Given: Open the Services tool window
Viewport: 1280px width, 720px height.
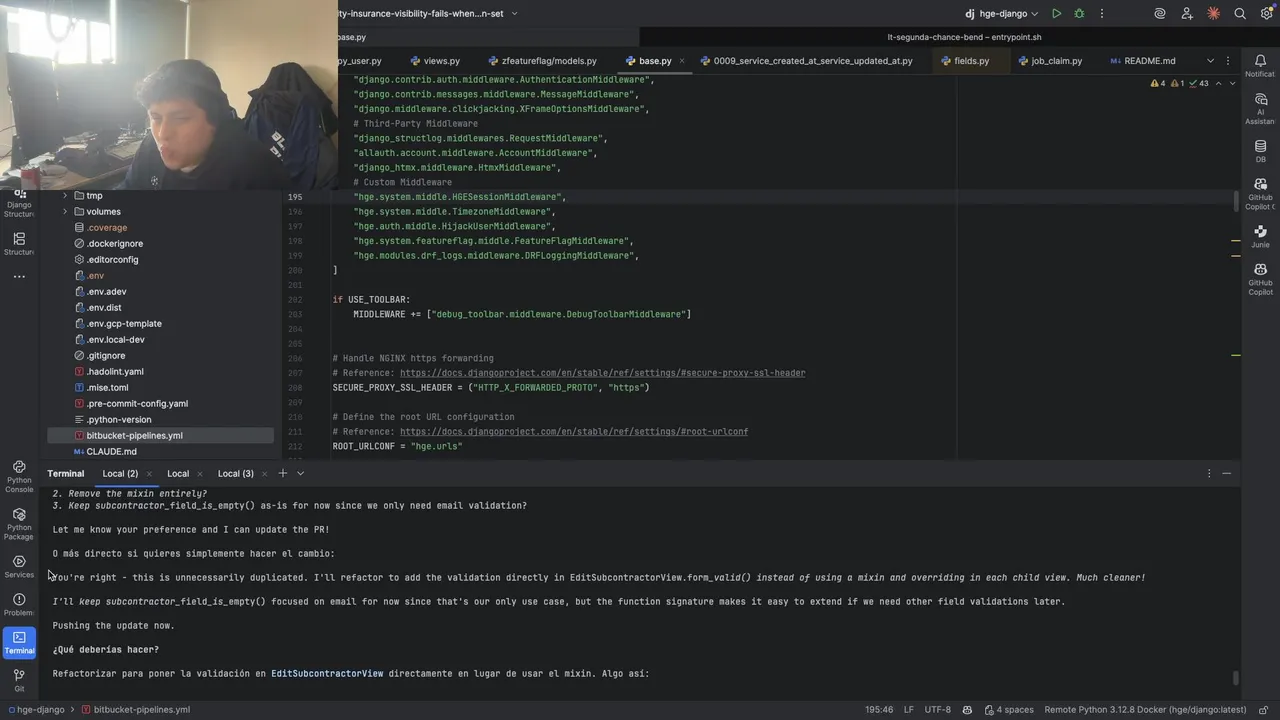Looking at the screenshot, I should (x=19, y=567).
